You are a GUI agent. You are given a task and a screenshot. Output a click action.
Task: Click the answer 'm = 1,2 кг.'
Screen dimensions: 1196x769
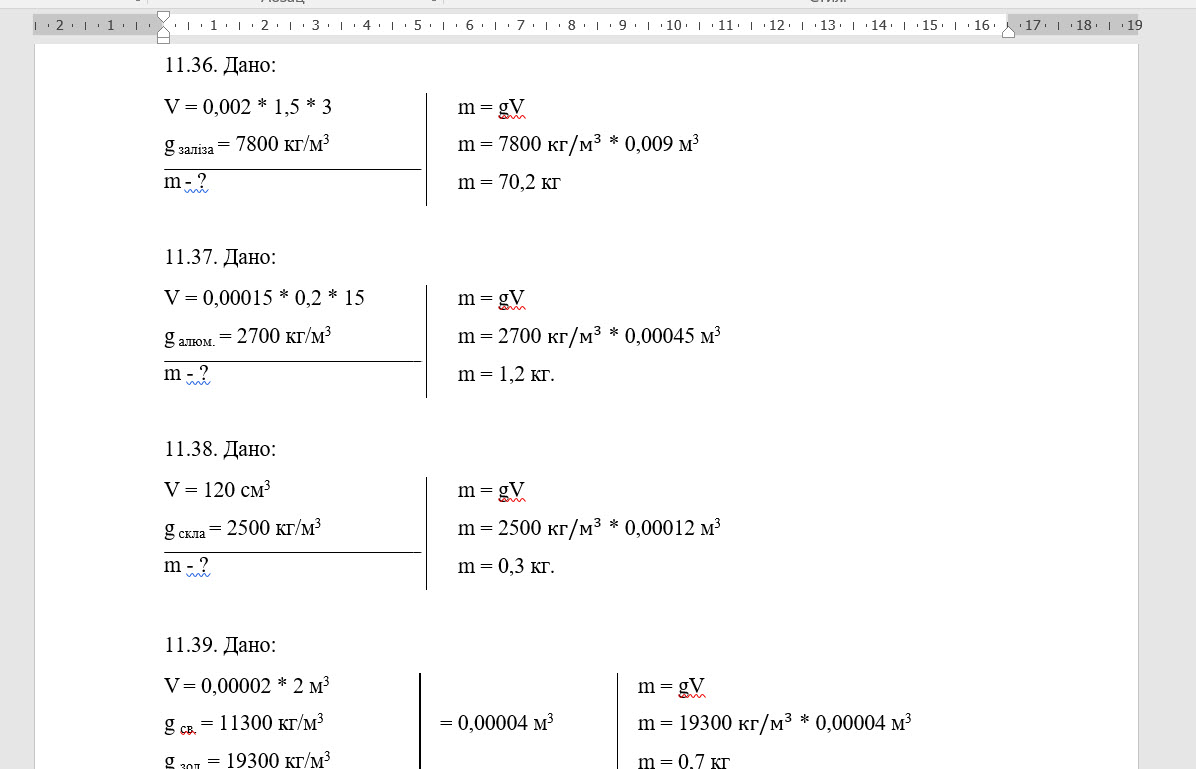point(506,375)
